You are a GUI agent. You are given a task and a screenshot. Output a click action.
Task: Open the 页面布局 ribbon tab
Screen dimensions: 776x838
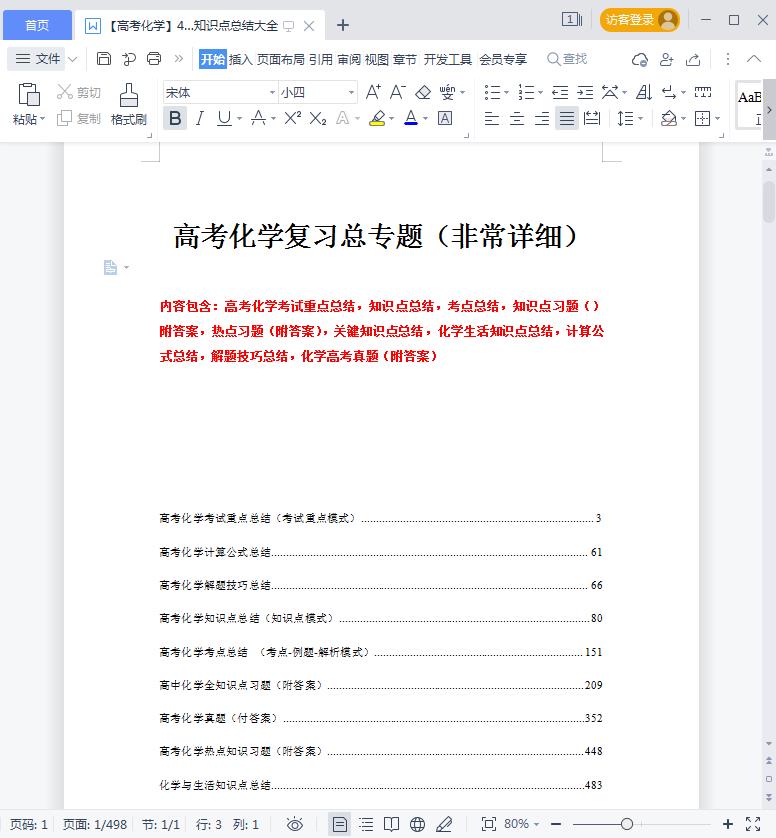tap(281, 59)
